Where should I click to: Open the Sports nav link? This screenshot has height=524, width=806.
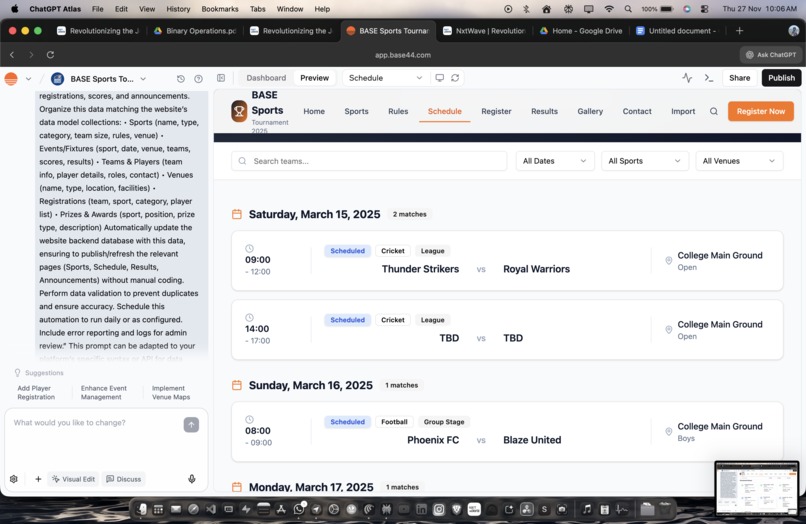pos(356,111)
